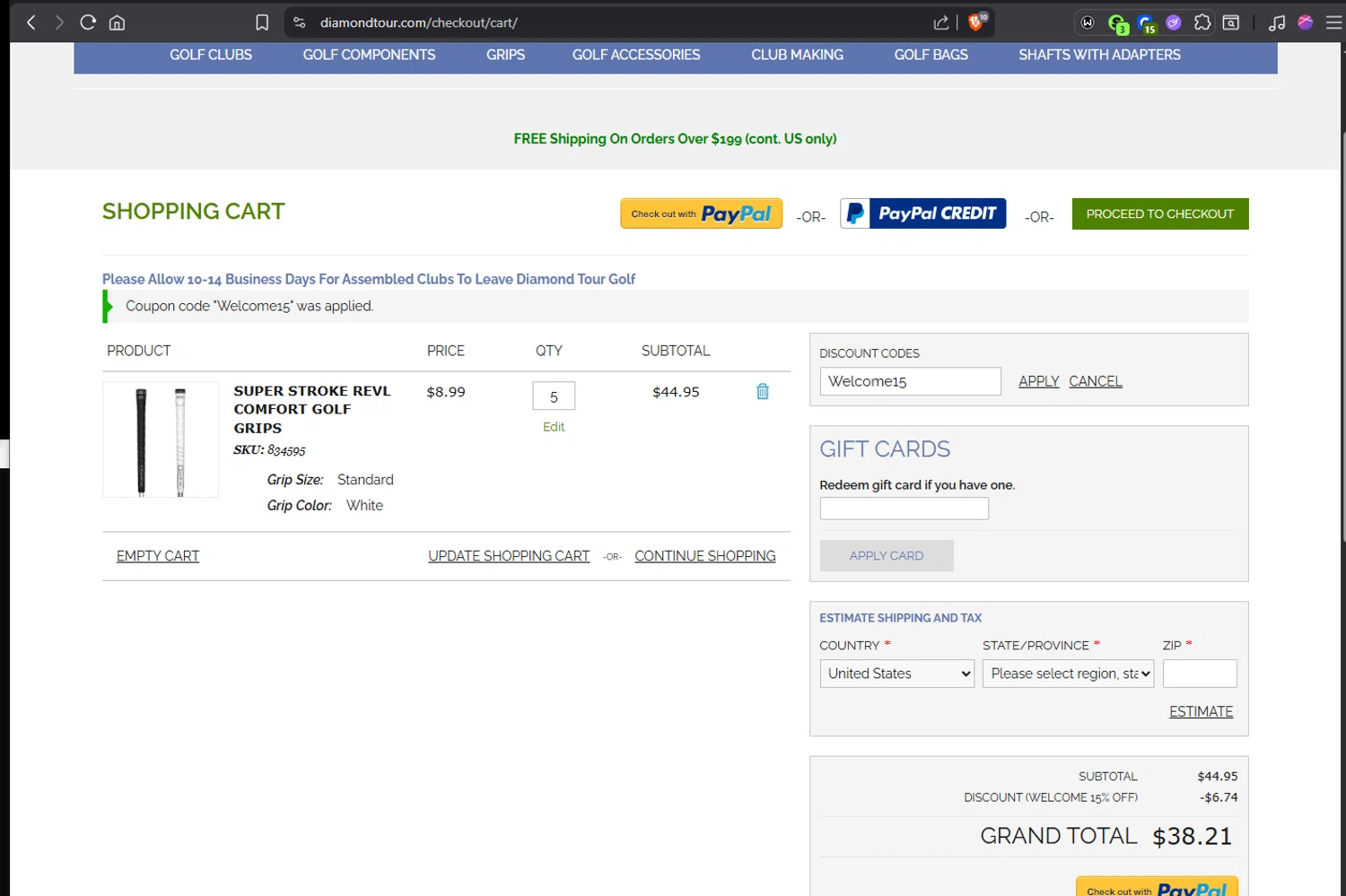Open the Extensions puzzle-piece menu

coord(1202,22)
